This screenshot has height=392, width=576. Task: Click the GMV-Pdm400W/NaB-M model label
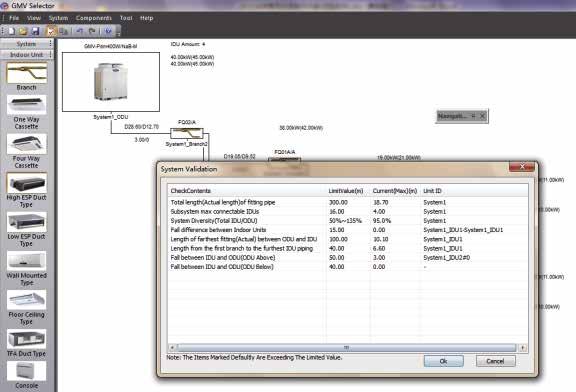[x=111, y=46]
